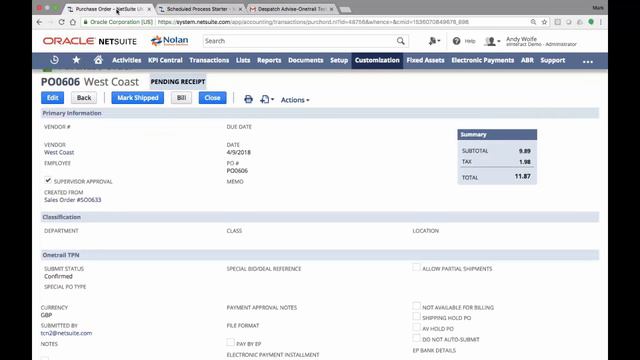This screenshot has width=640, height=360.
Task: Click the Edit button
Action: coord(52,98)
